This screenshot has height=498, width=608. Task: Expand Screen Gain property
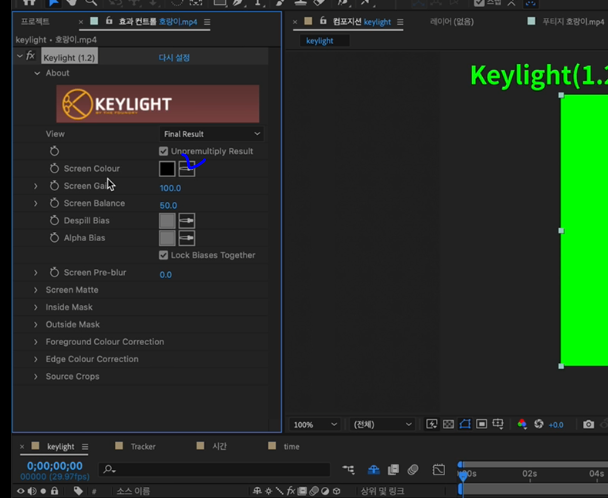(x=36, y=186)
